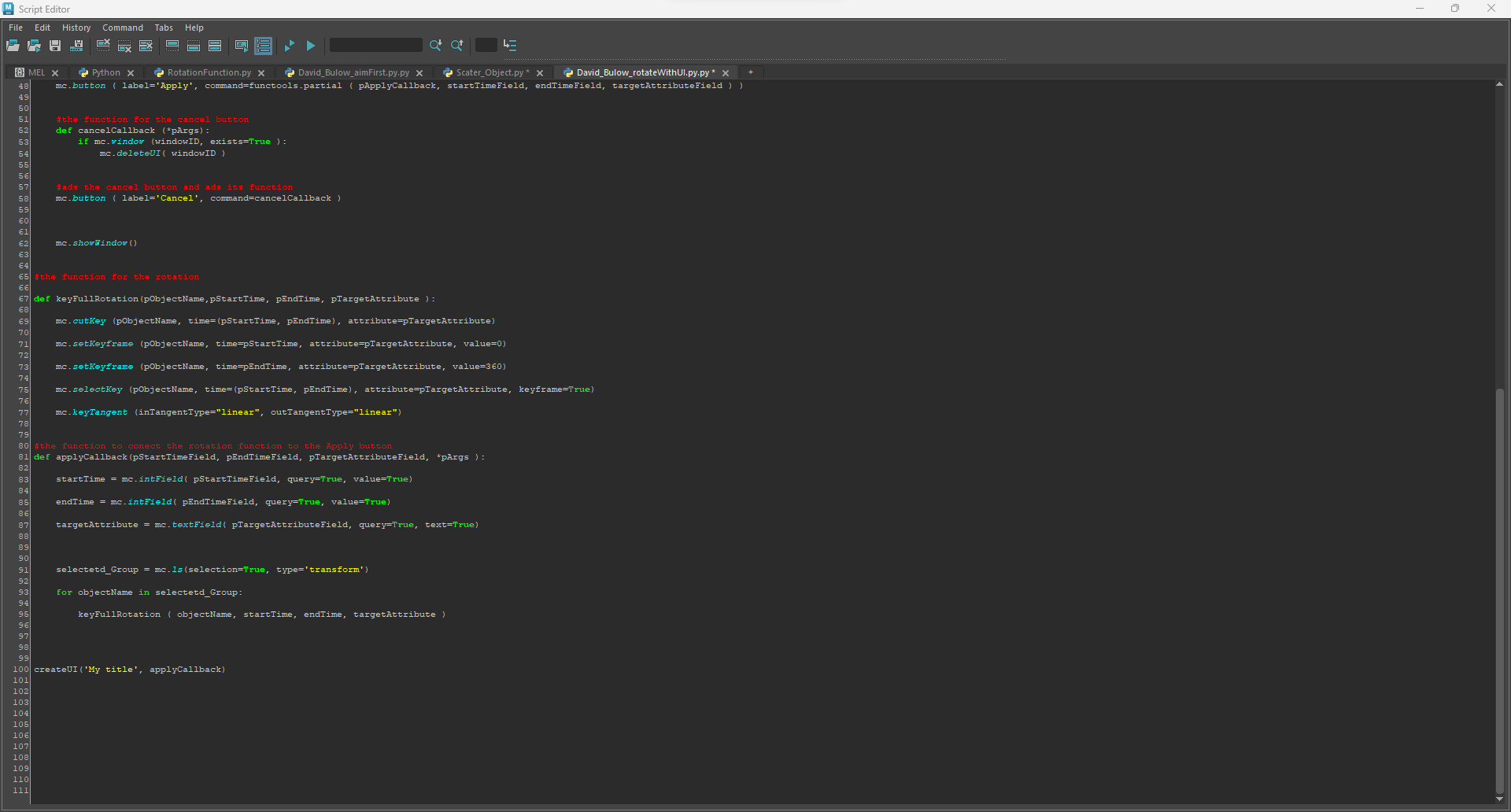Close the RotationFunction.py tab
The height and width of the screenshot is (812, 1511).
[262, 72]
